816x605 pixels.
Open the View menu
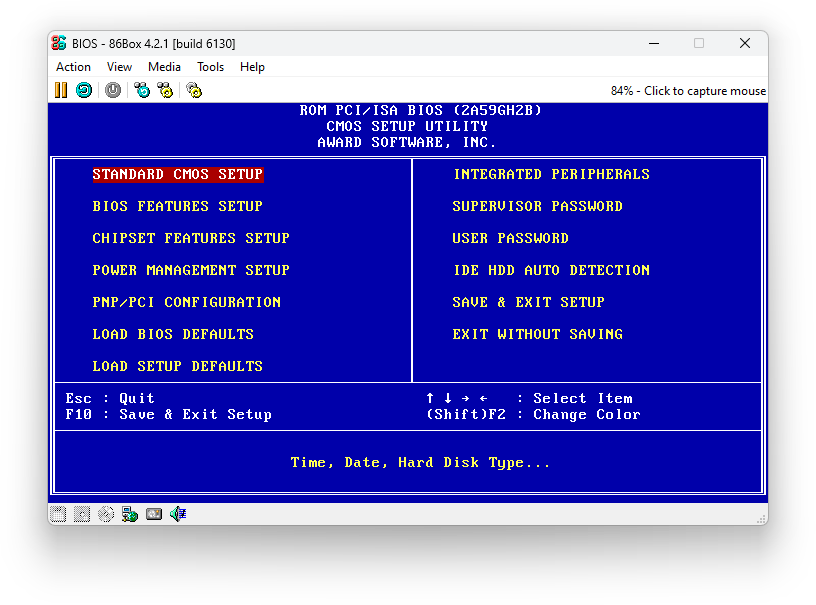coord(119,67)
